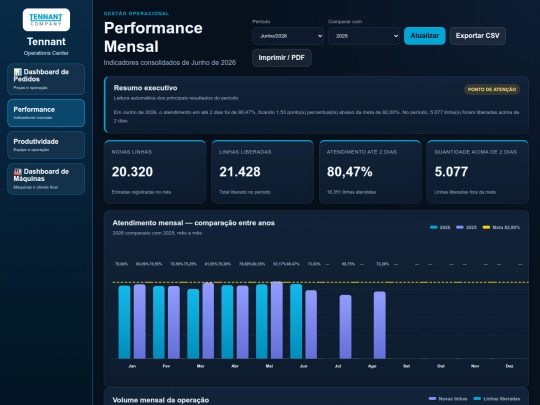Screen dimensions: 540x405
Task: Click the Mai 2025 purple bar
Action: 277,320
